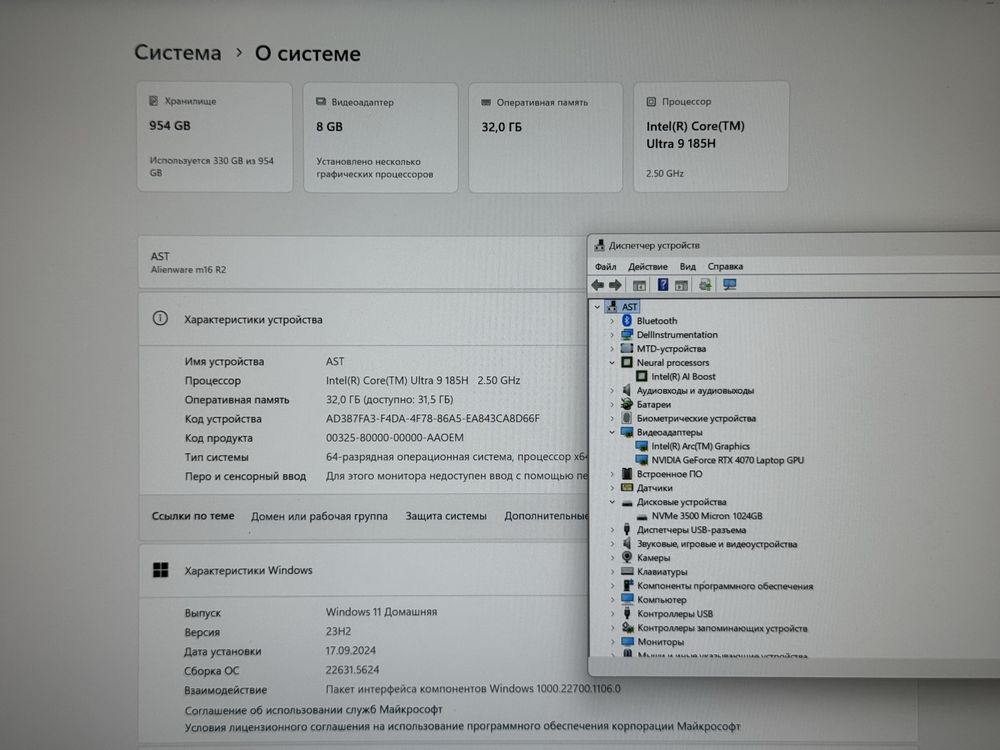This screenshot has height=750, width=1000.
Task: Expand Контроллеры запоминающих устройств category
Action: point(612,628)
